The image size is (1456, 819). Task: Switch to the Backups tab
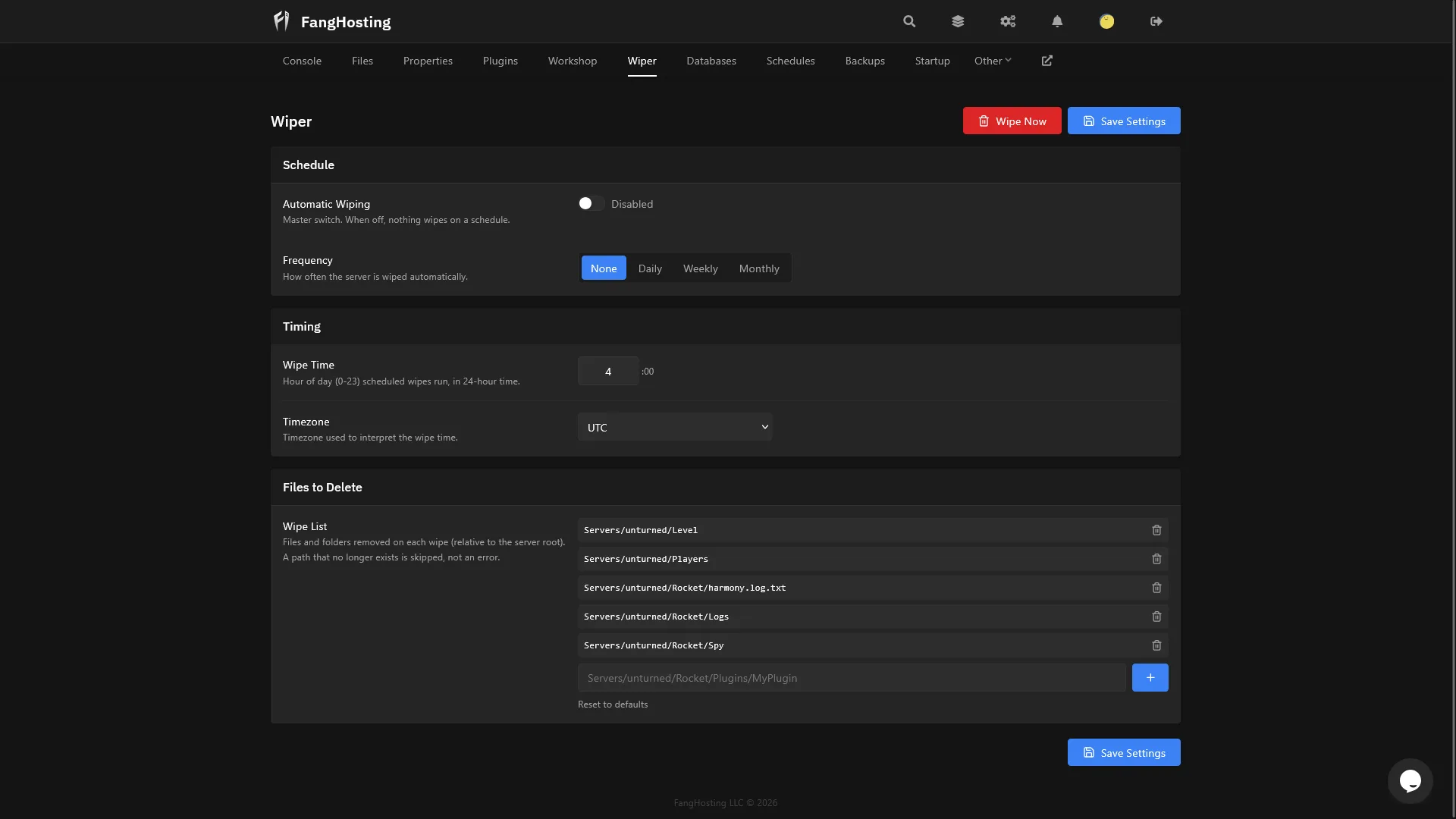coord(865,61)
